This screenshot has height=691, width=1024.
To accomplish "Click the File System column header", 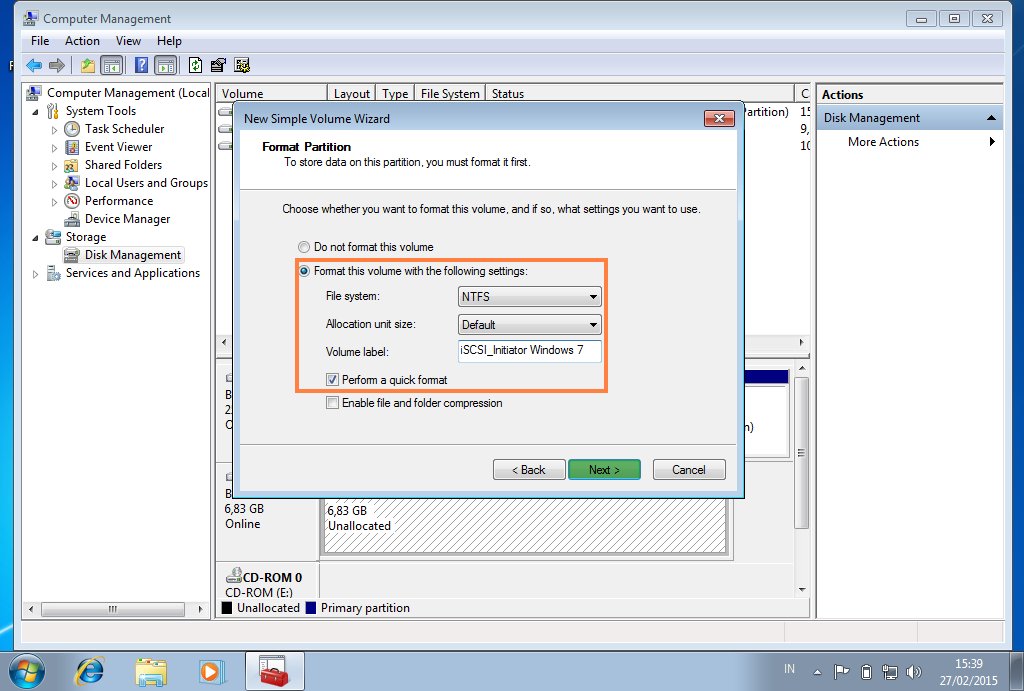I will [x=450, y=93].
